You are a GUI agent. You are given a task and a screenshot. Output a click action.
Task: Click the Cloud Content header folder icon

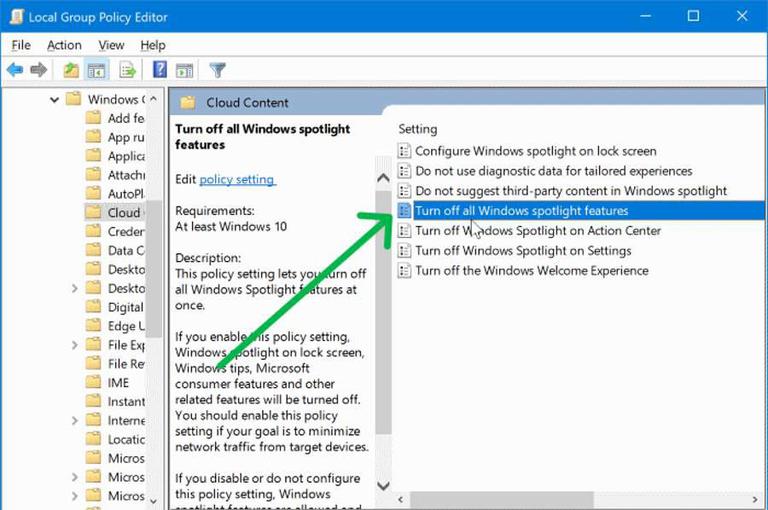click(x=188, y=102)
